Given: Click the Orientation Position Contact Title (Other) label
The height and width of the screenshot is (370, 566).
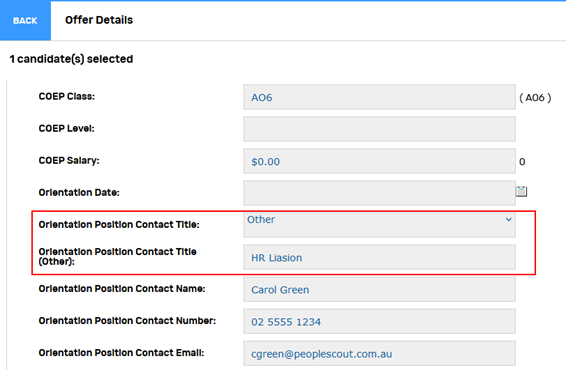Looking at the screenshot, I should (117, 256).
